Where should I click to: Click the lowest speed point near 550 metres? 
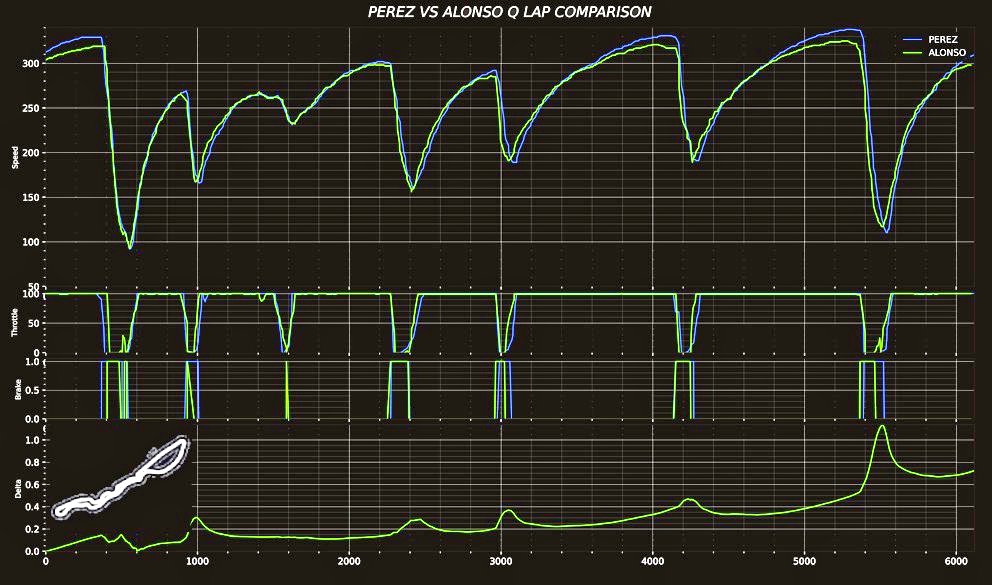click(130, 248)
